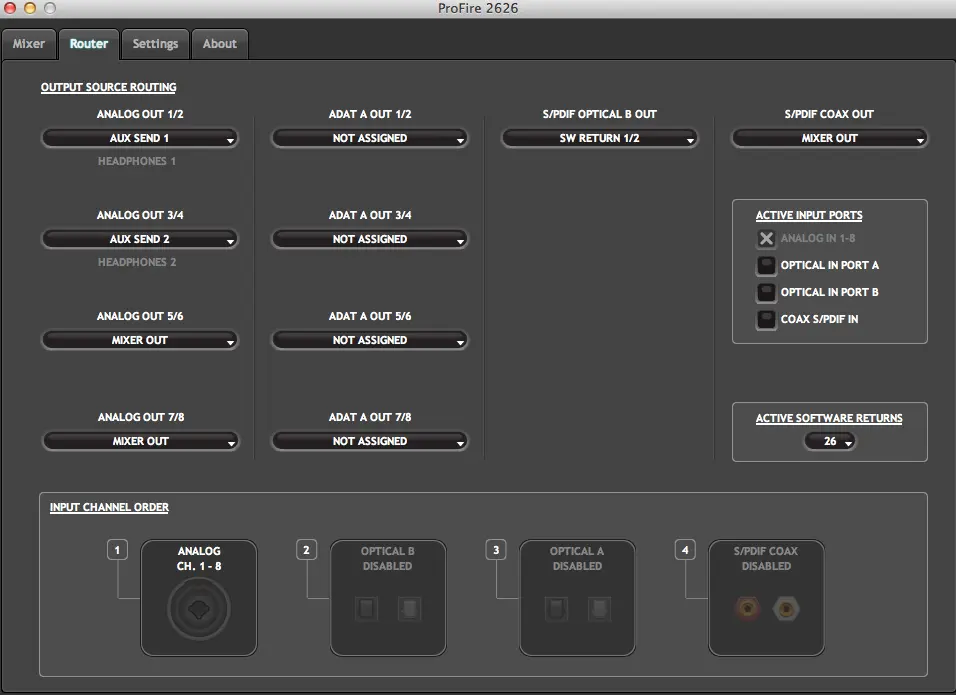
Task: Open ADAT A Out 3/4 dropdown
Action: tap(369, 240)
